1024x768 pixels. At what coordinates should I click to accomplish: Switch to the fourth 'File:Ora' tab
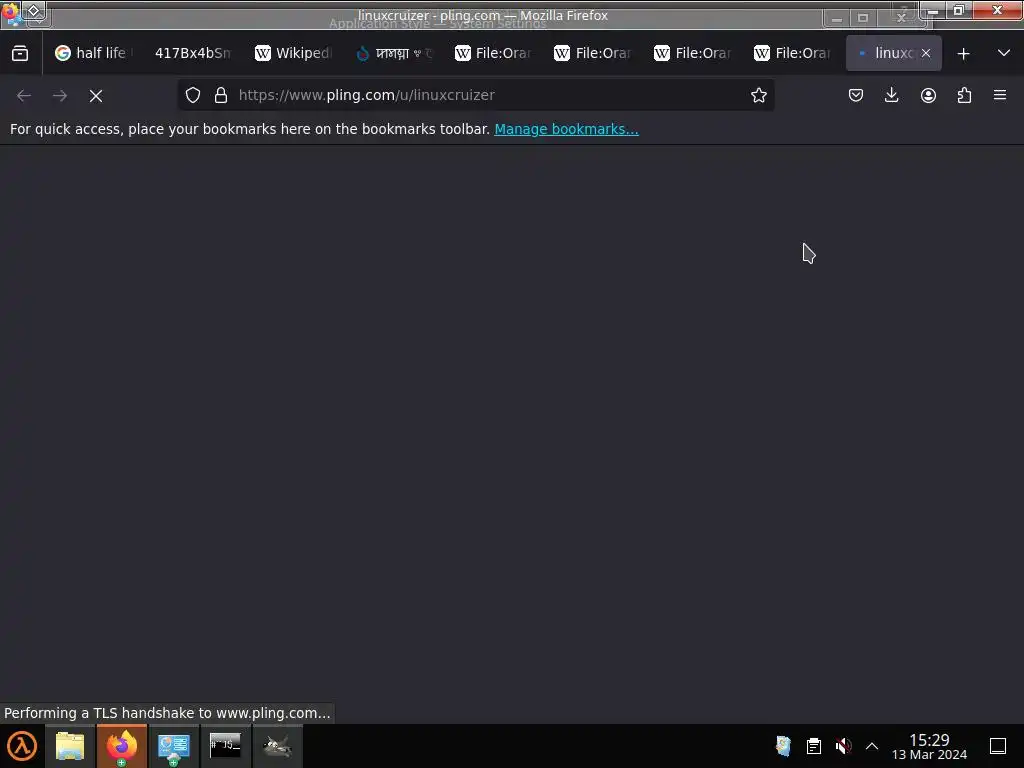792,53
